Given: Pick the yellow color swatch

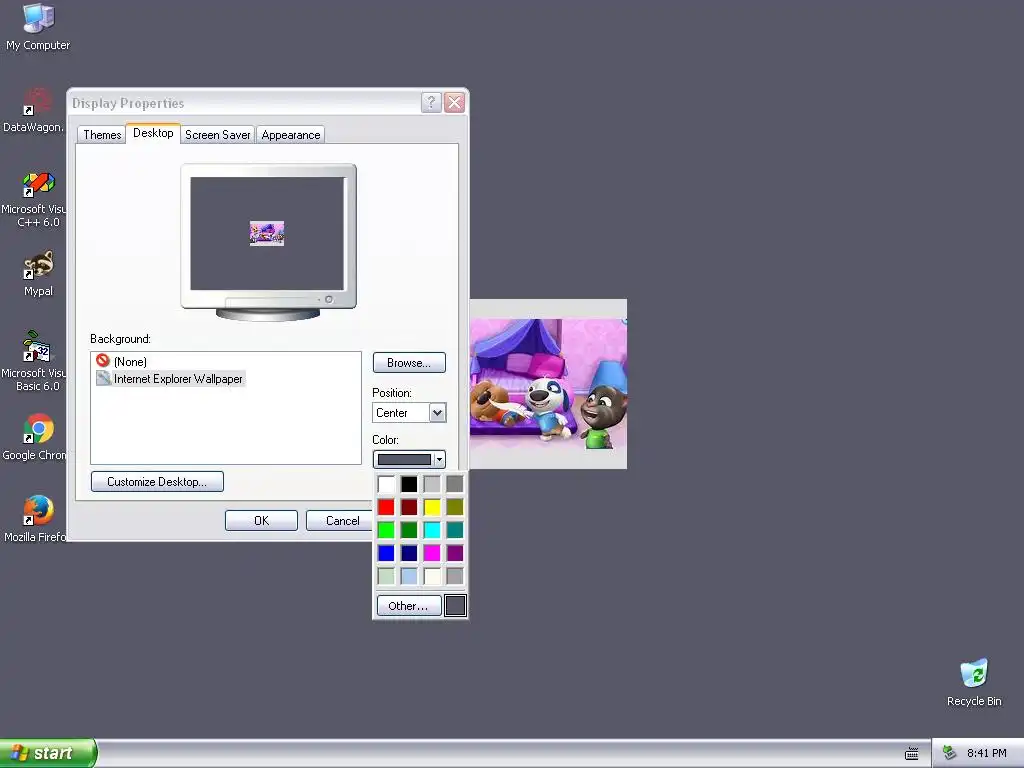Looking at the screenshot, I should coord(432,507).
